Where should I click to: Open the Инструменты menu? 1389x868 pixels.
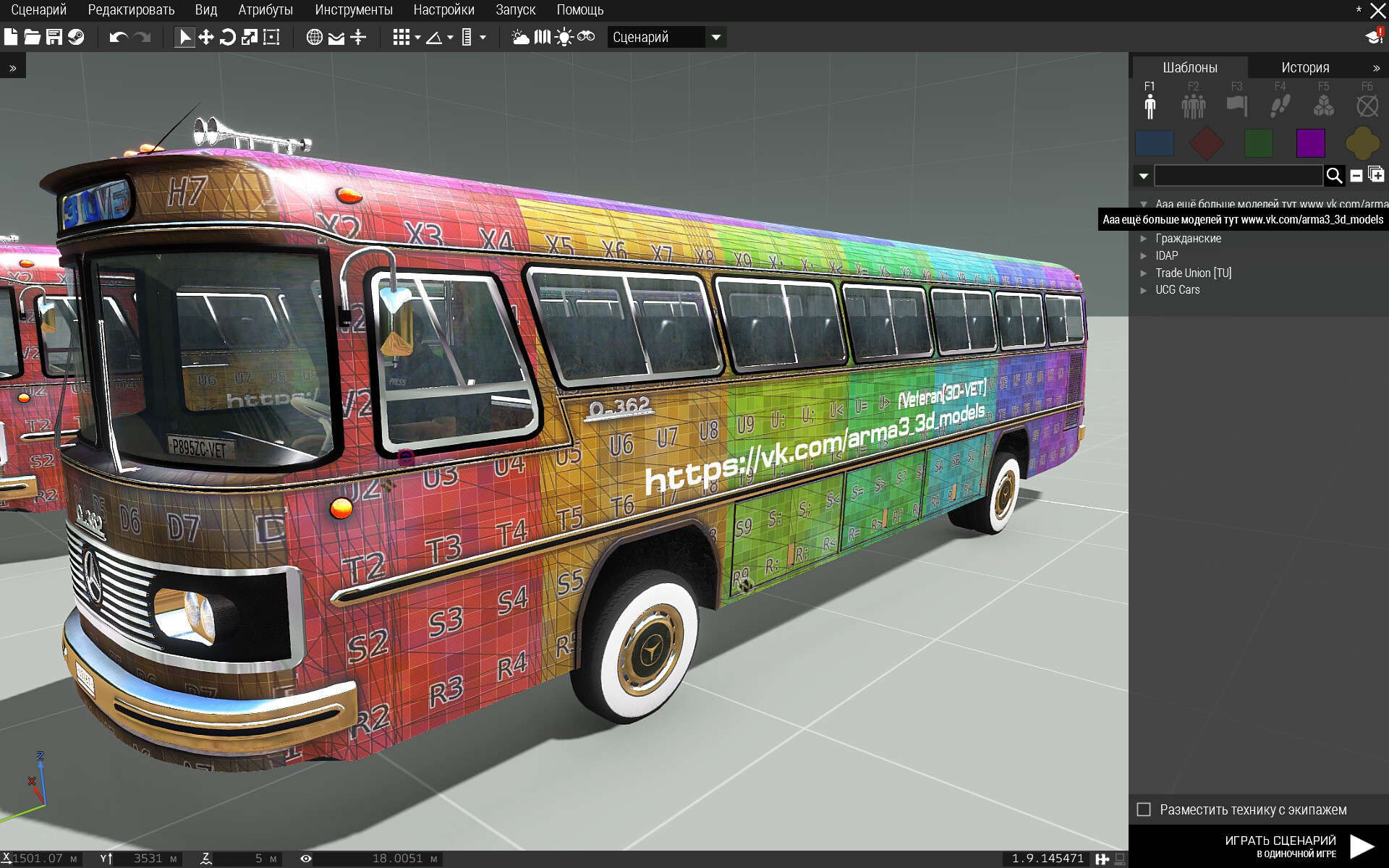coord(353,10)
